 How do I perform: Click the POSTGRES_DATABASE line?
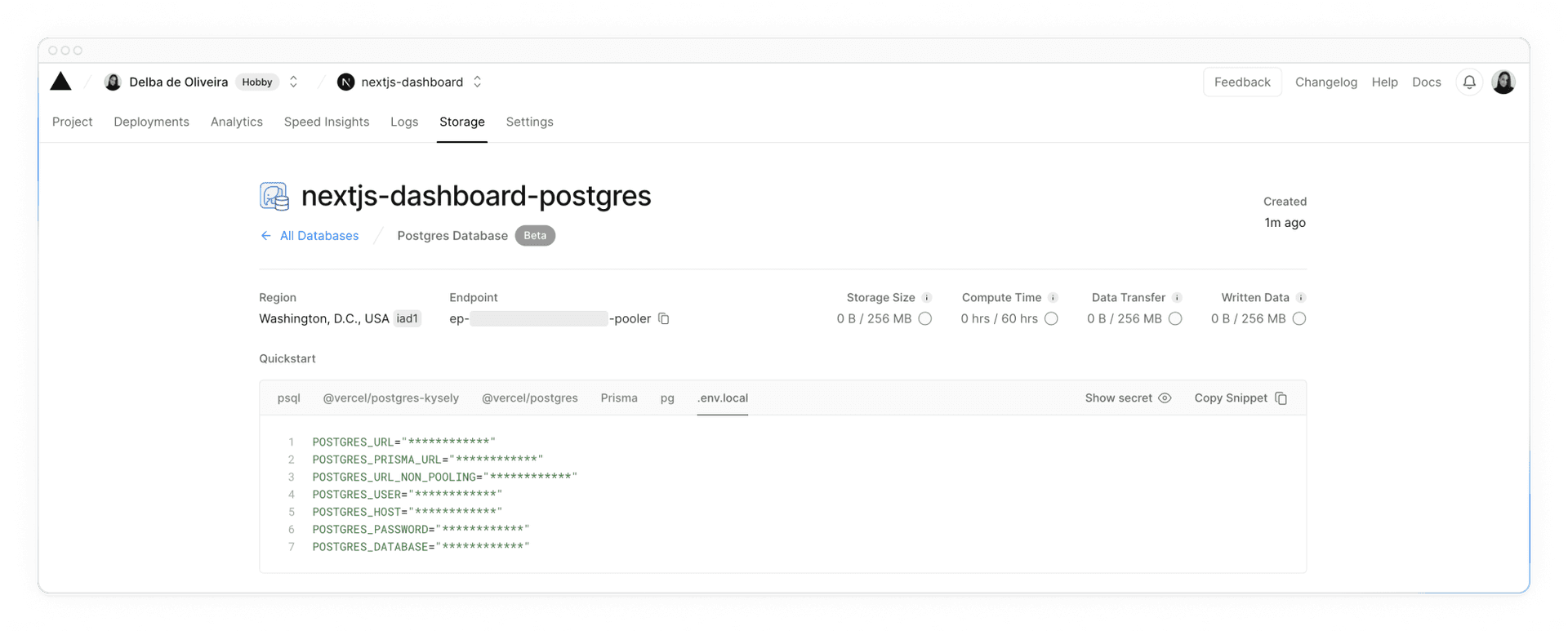click(421, 547)
